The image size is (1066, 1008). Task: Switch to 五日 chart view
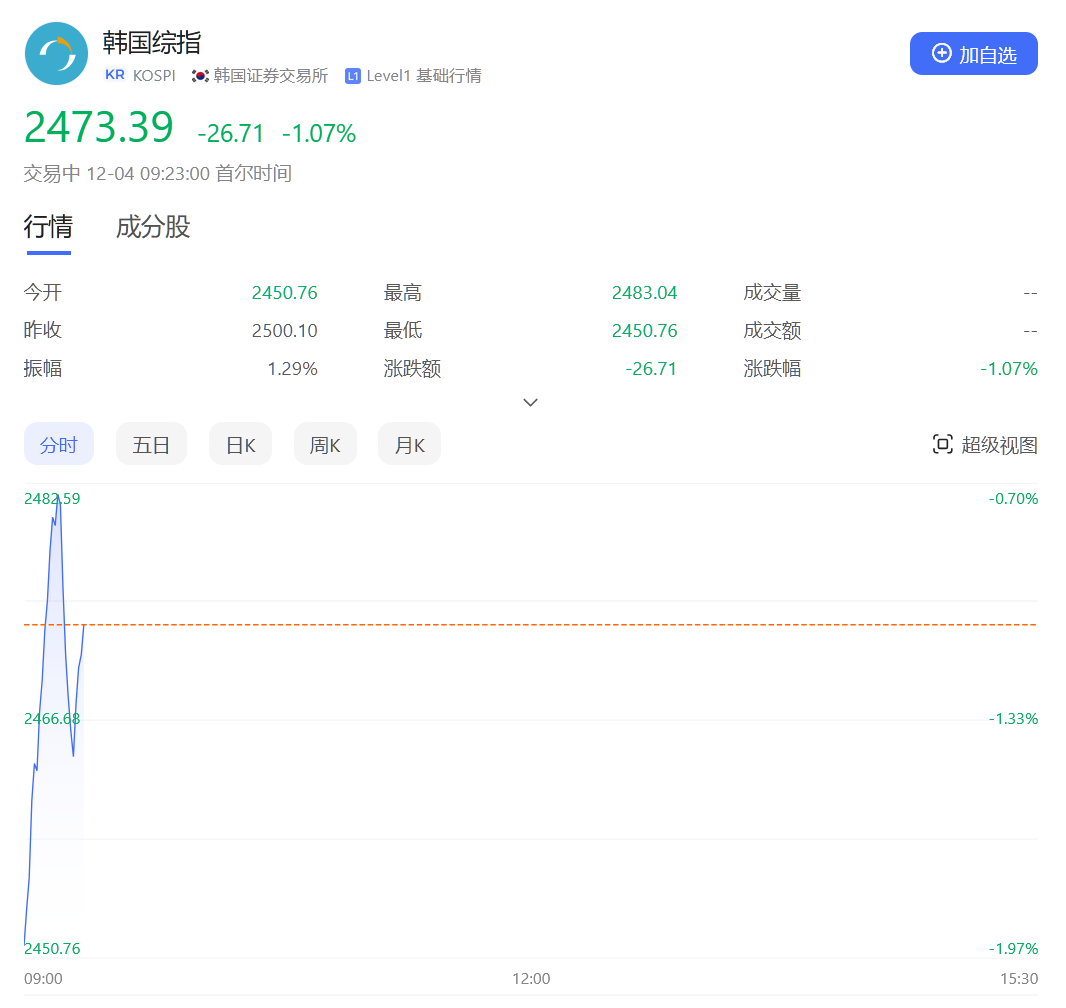pyautogui.click(x=151, y=443)
